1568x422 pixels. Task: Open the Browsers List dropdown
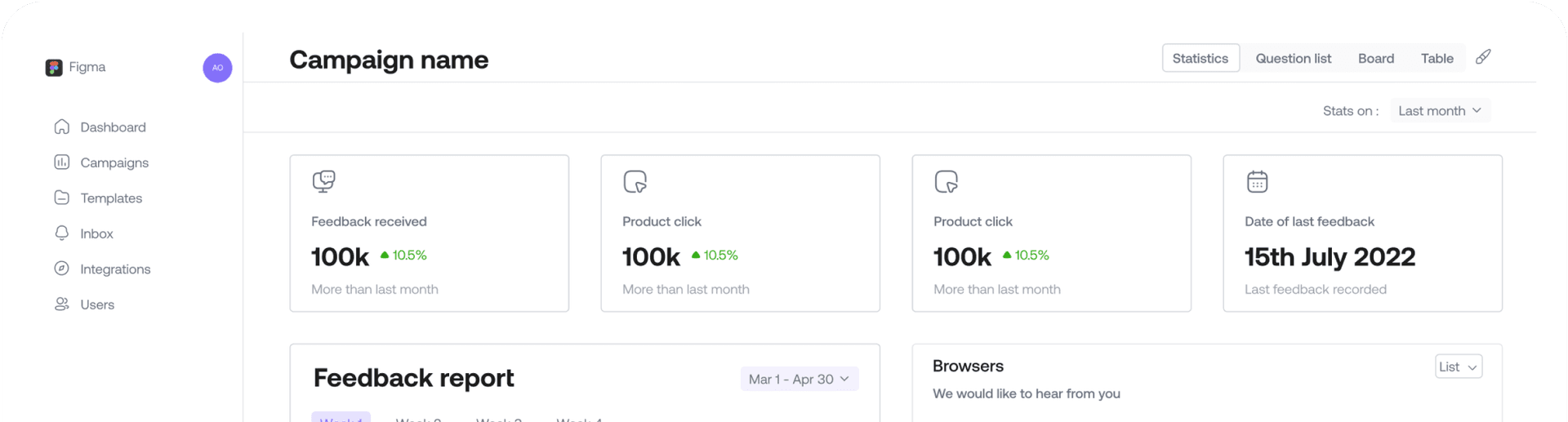pos(1458,367)
